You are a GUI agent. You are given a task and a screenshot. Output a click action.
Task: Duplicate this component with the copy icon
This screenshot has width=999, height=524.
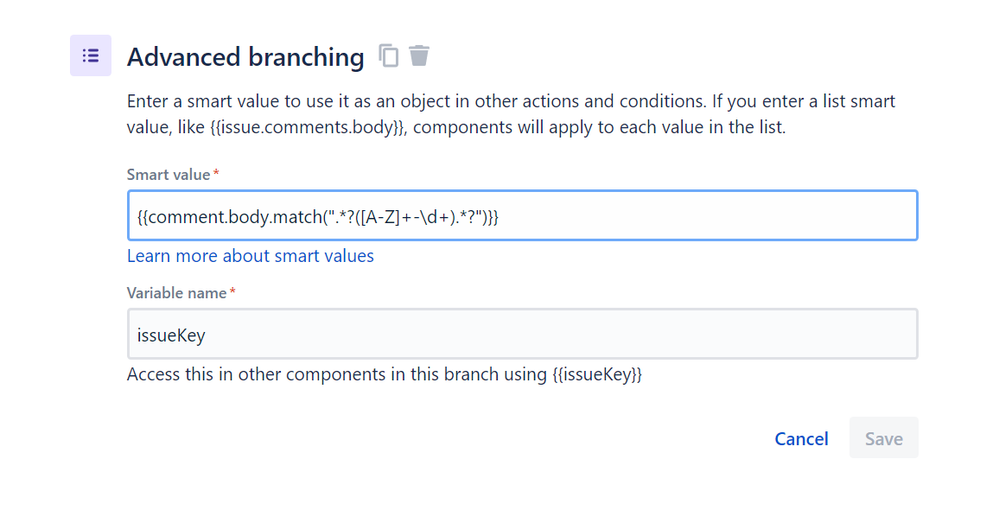(389, 55)
